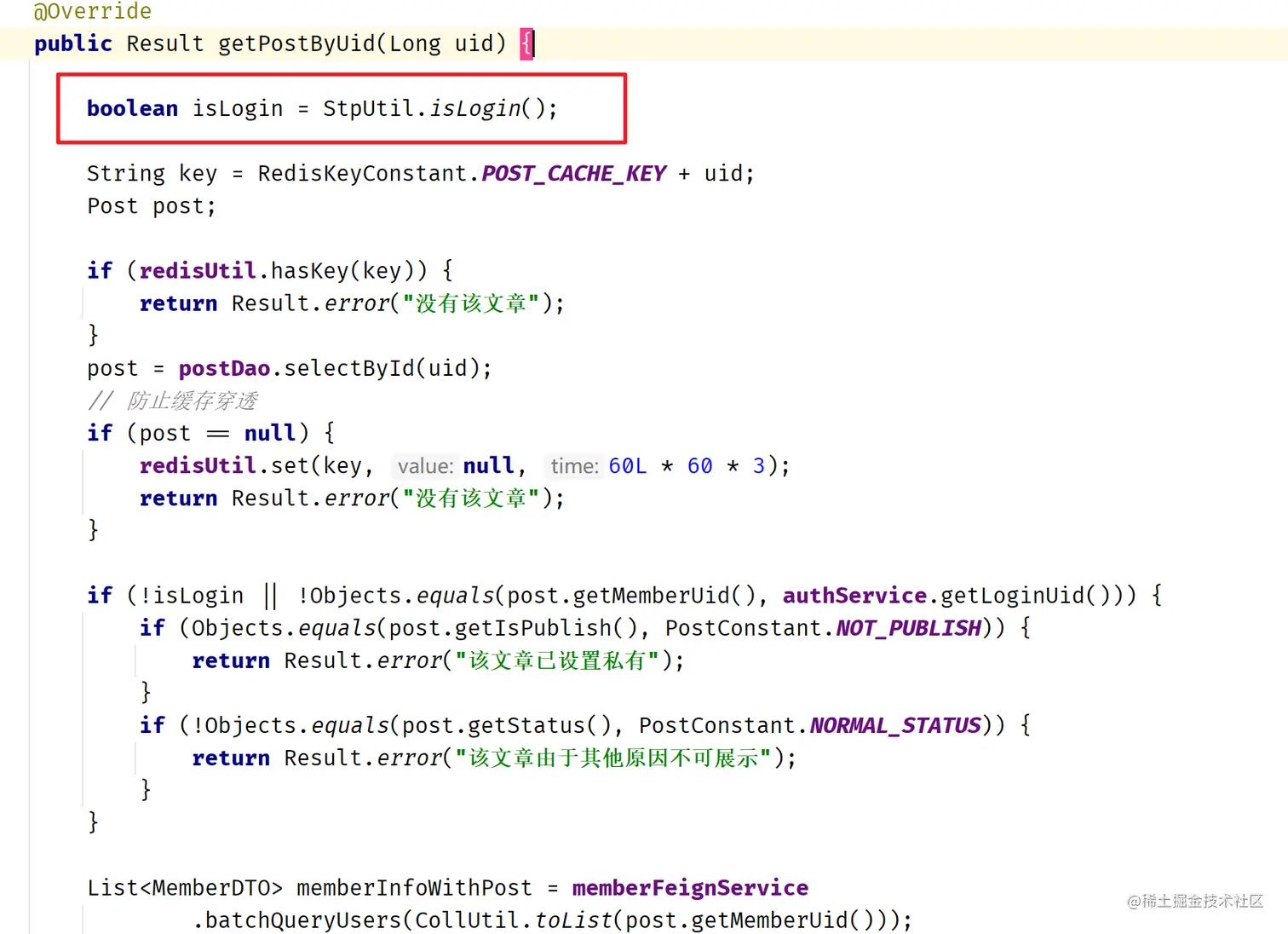Click the selectById(uid) call
Image resolution: width=1288 pixels, height=934 pixels.
381,368
